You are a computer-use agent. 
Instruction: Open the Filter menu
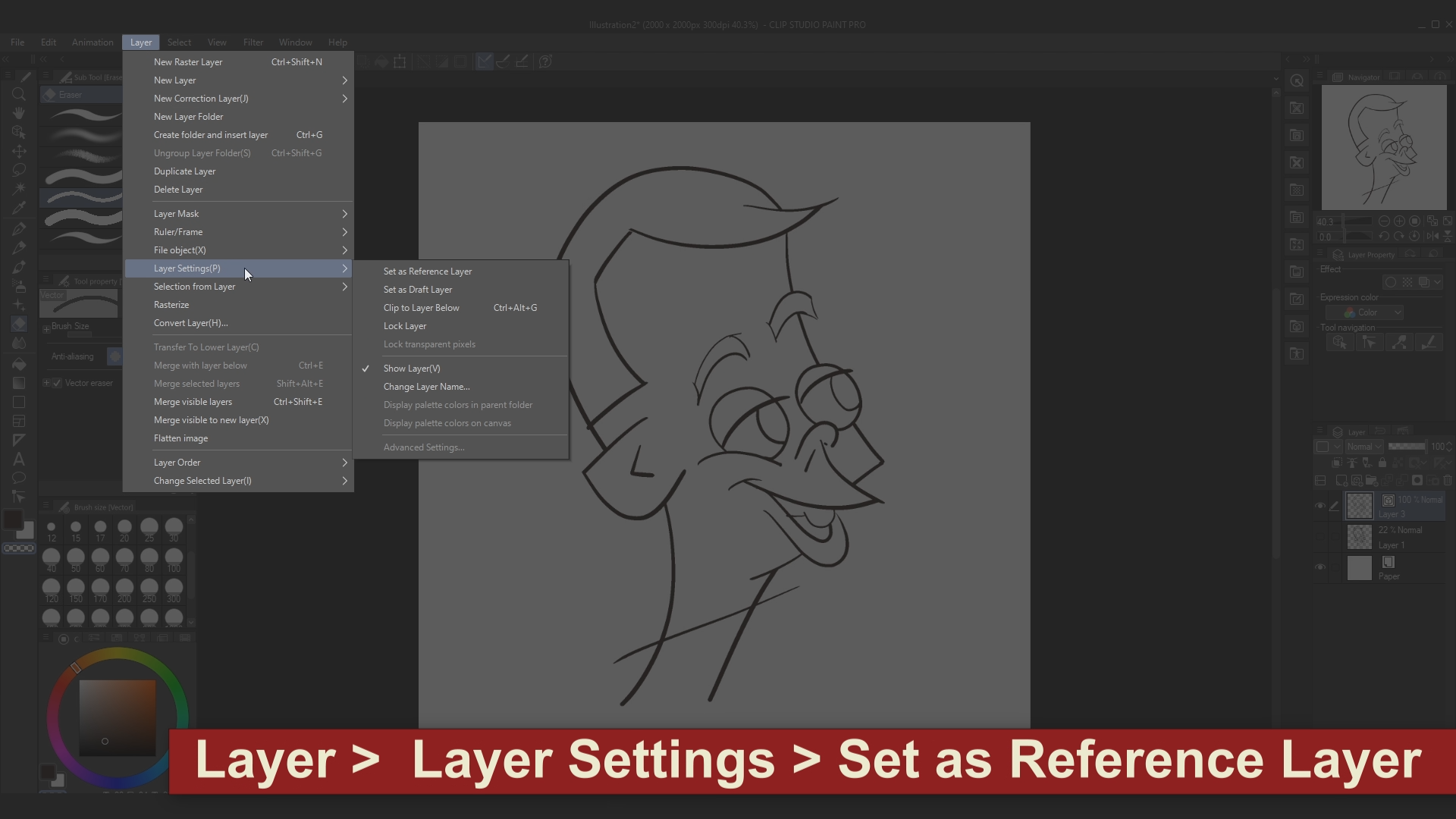click(253, 42)
